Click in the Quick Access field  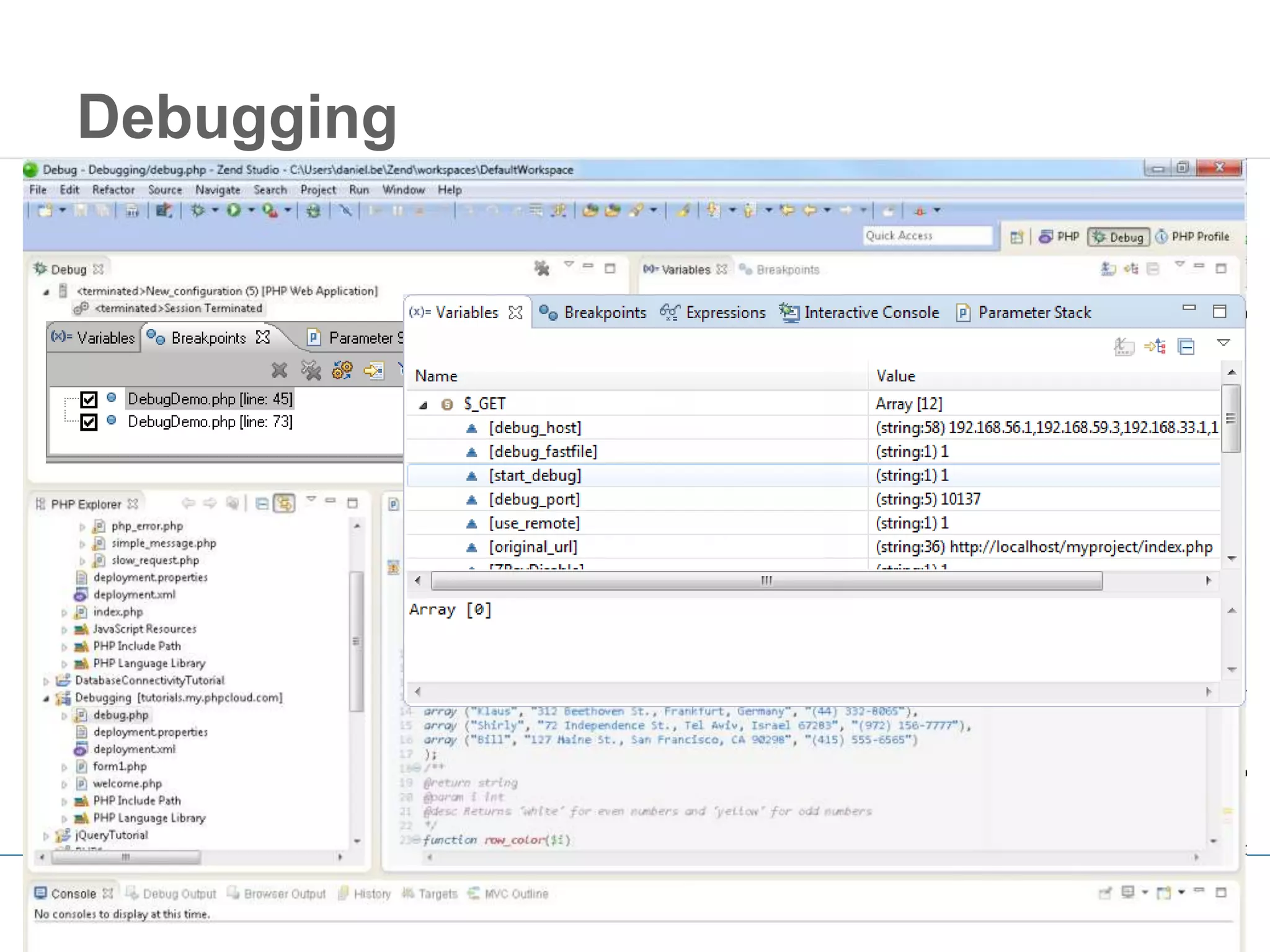coord(928,236)
